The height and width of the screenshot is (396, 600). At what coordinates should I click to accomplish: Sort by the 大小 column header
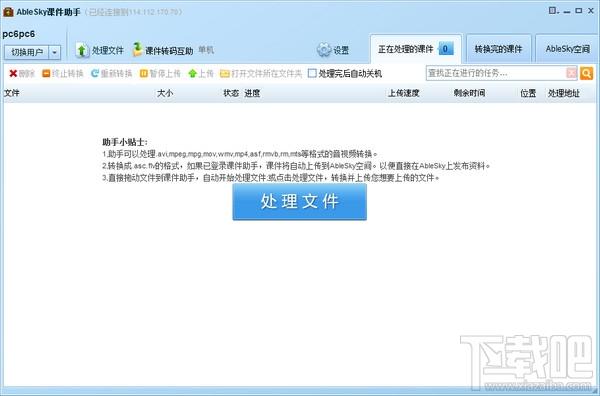click(x=165, y=93)
